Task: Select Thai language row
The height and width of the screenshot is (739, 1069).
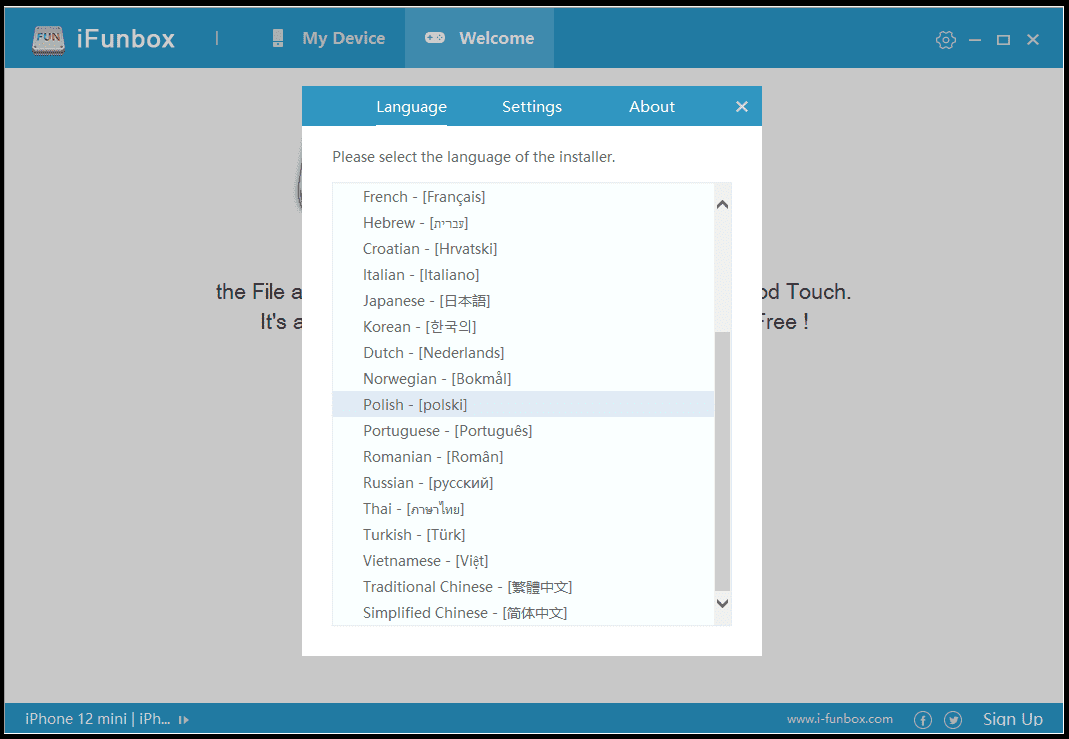Action: pos(524,509)
